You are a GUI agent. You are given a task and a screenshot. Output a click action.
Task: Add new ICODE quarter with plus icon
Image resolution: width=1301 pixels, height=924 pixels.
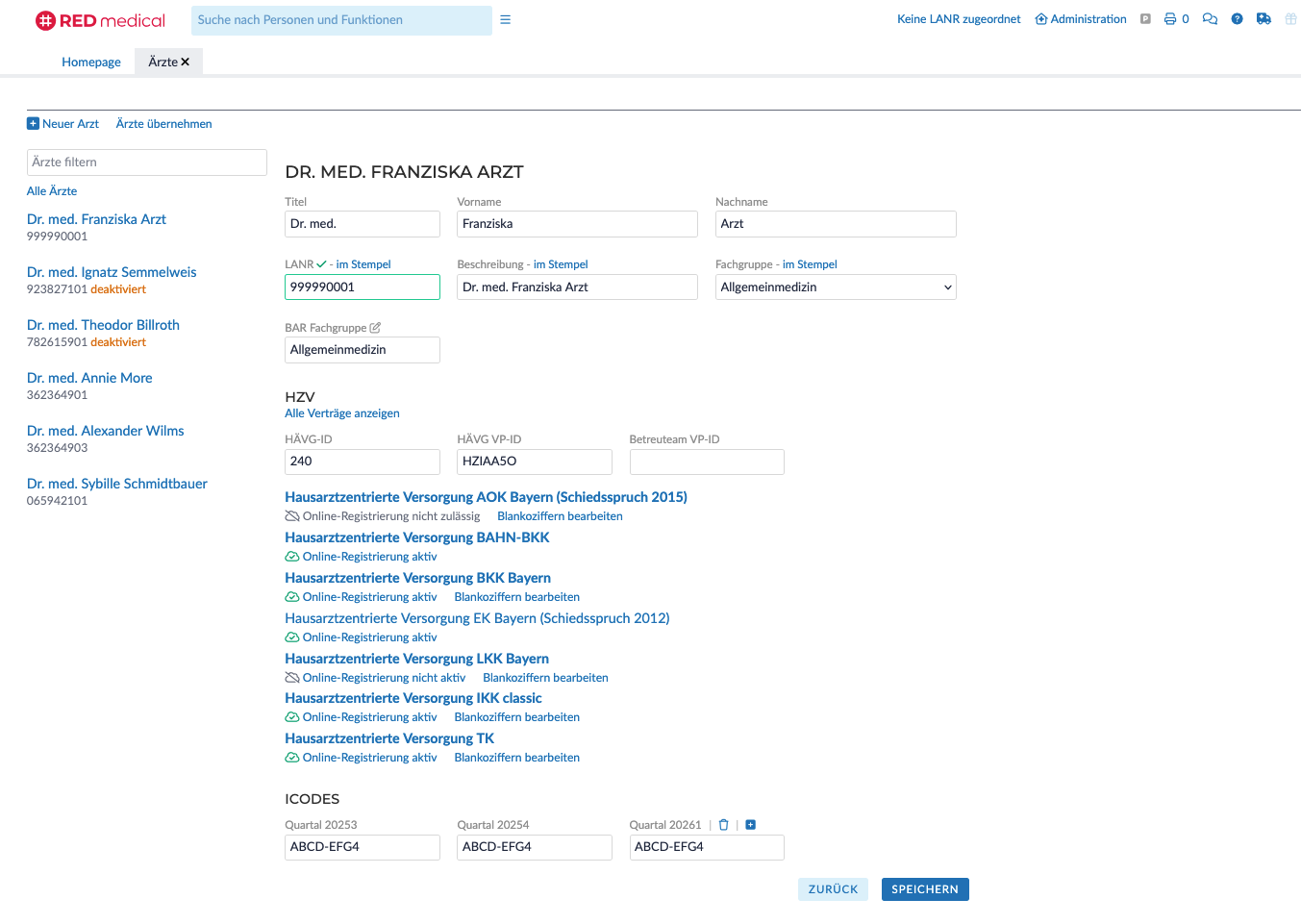(x=751, y=825)
